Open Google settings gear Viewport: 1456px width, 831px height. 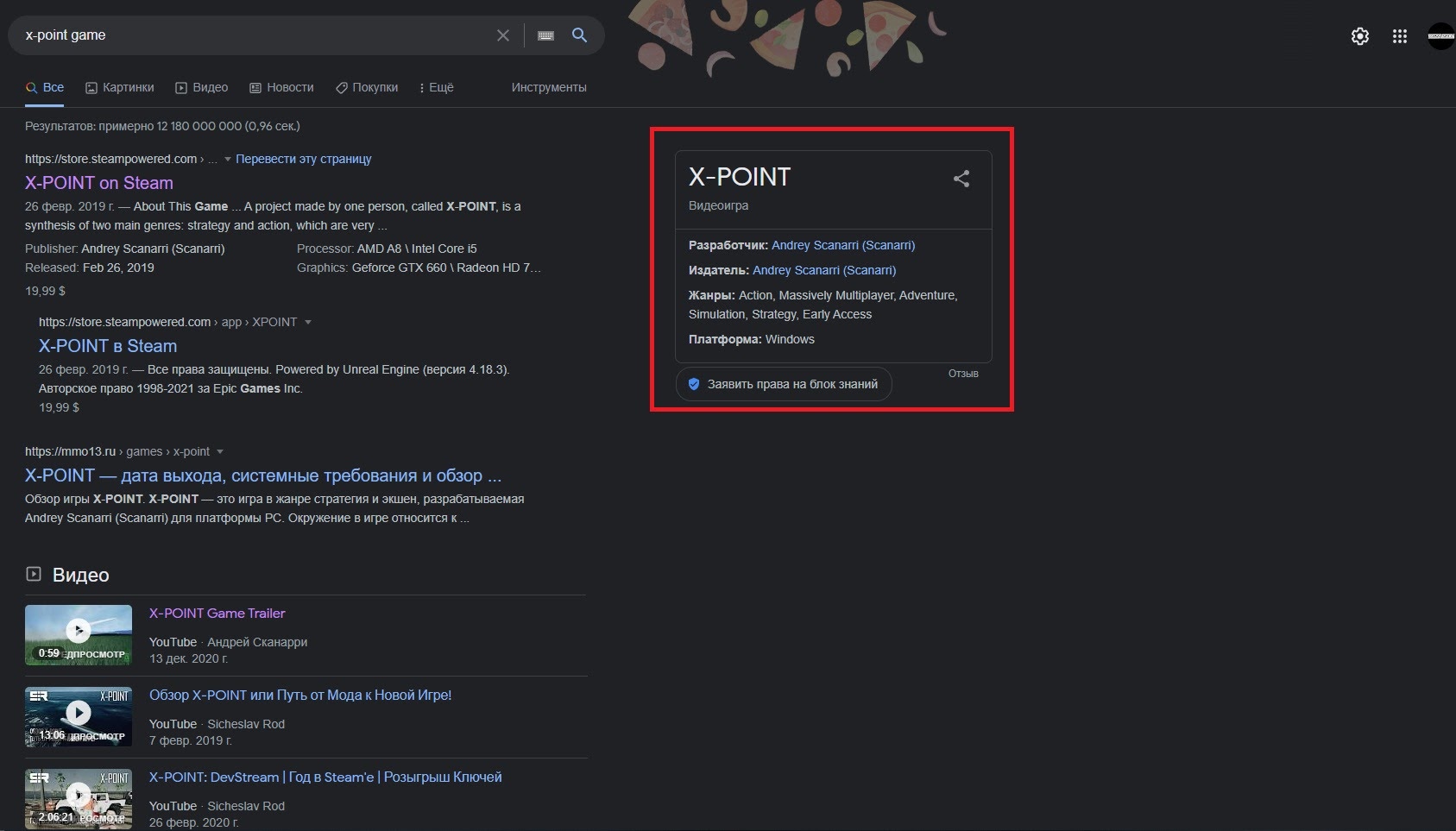point(1360,36)
